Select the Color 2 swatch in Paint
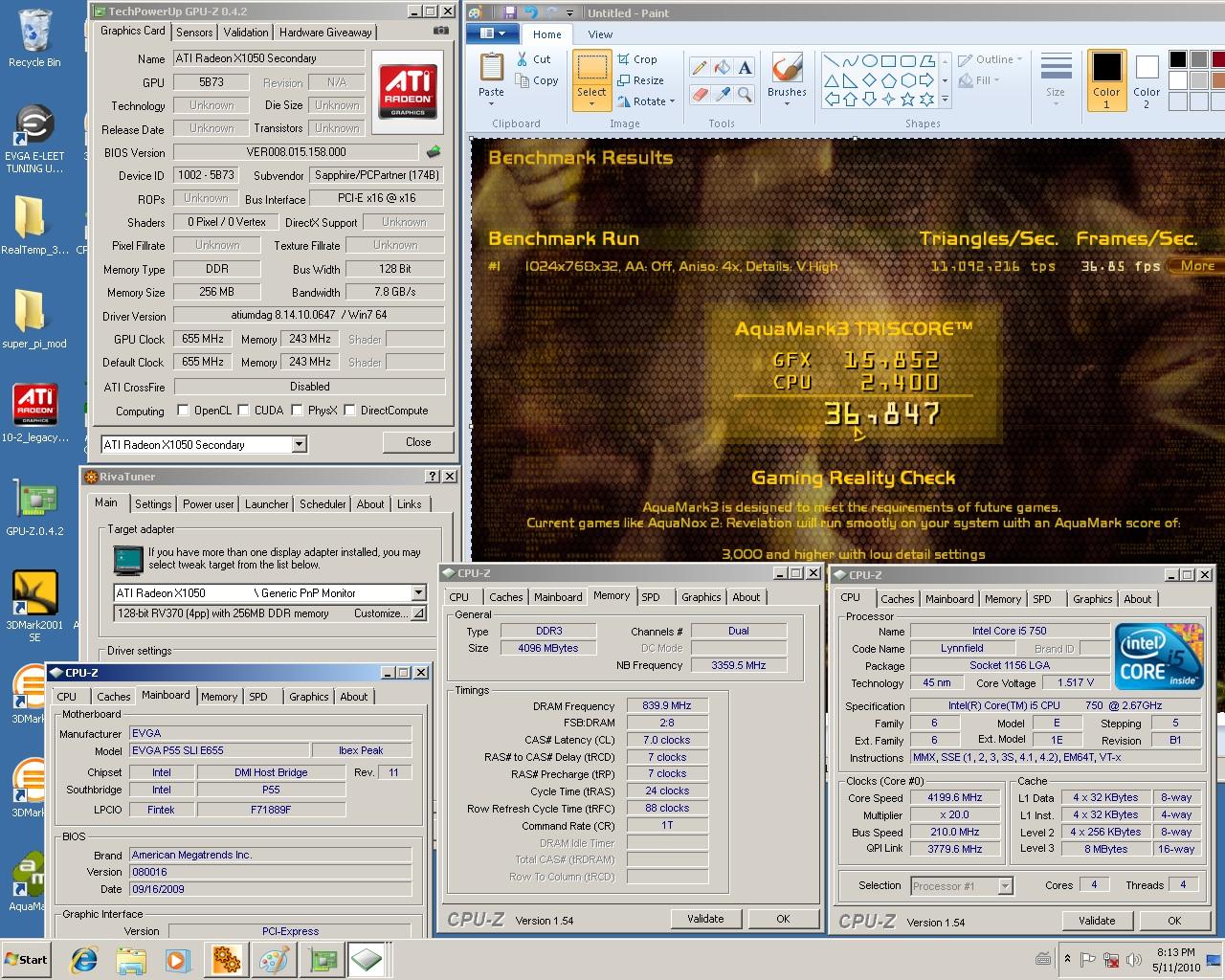 point(1147,80)
